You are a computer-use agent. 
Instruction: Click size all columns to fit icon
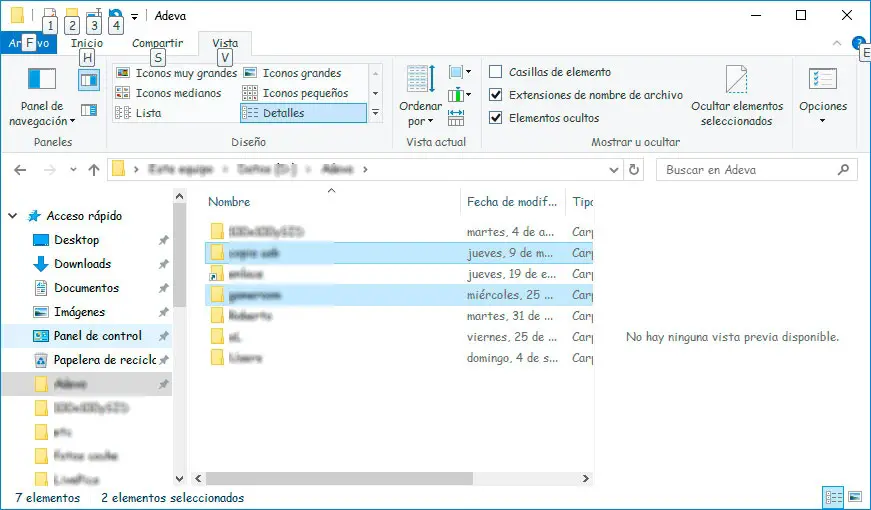pos(456,117)
